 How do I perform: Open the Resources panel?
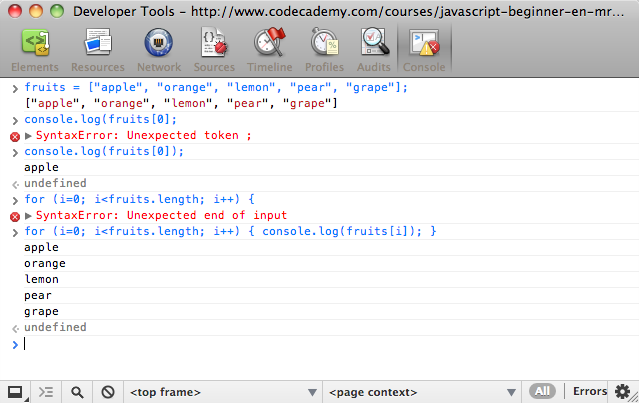click(97, 49)
